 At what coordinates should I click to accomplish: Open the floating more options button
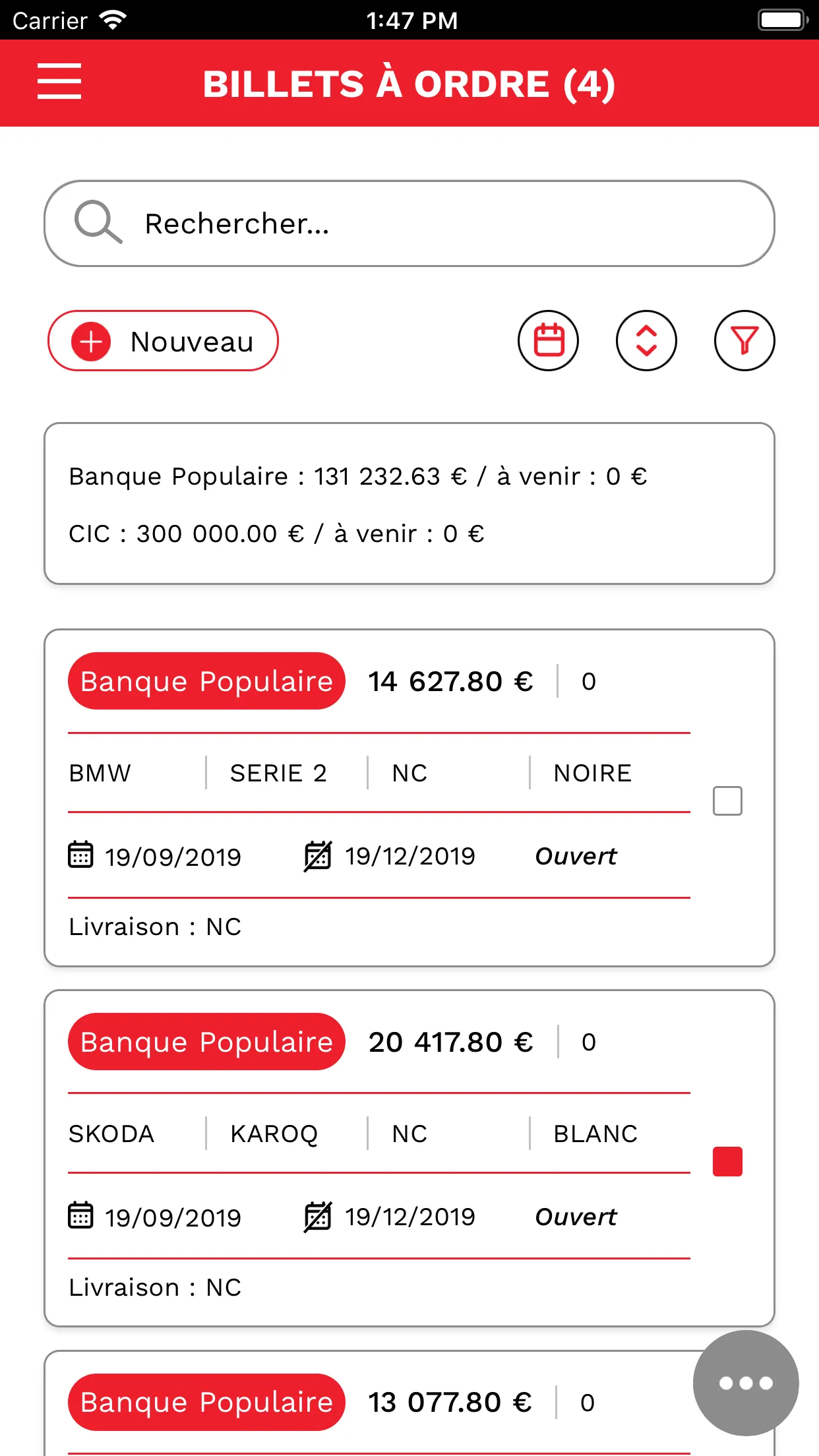coord(745,1383)
